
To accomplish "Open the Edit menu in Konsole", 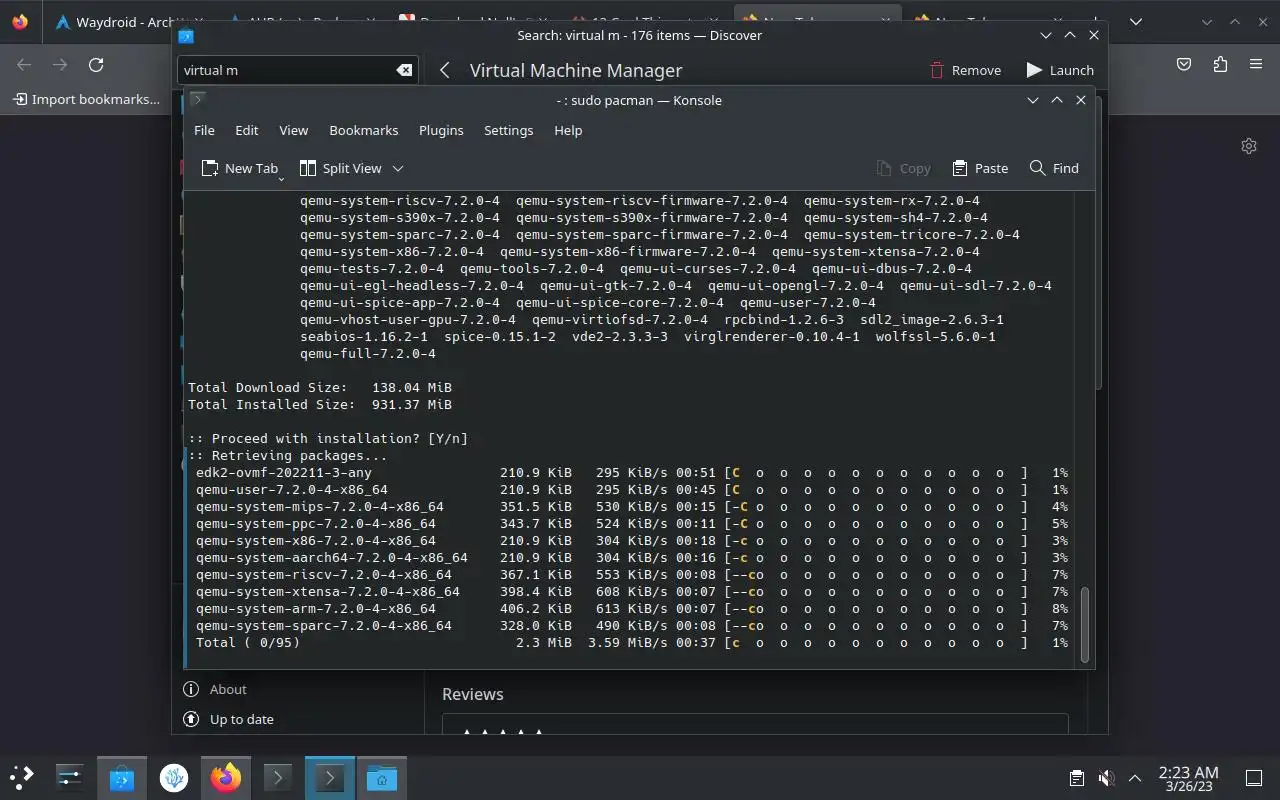I will click(246, 130).
